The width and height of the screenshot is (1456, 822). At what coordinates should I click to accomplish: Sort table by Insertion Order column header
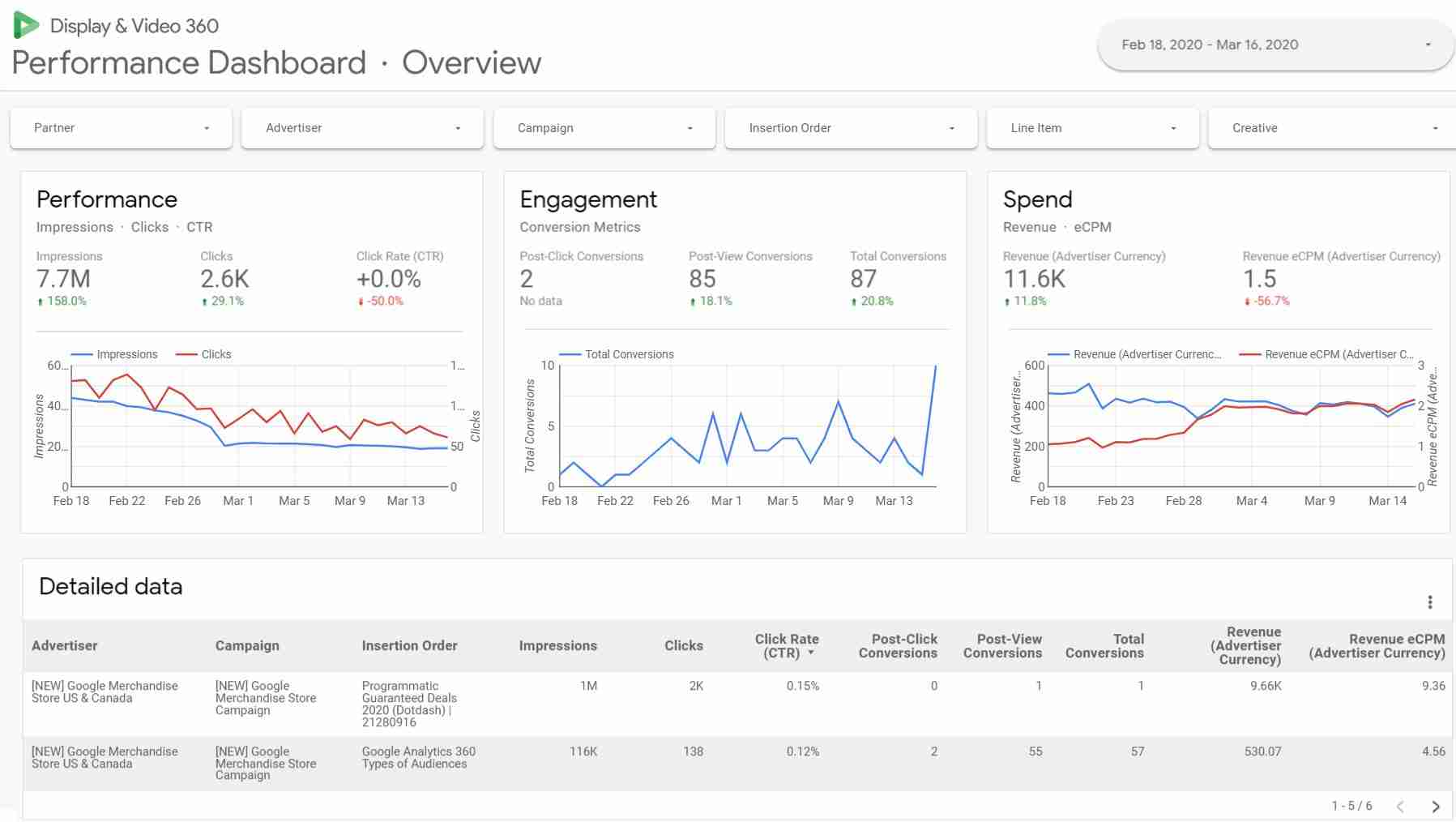tap(409, 646)
